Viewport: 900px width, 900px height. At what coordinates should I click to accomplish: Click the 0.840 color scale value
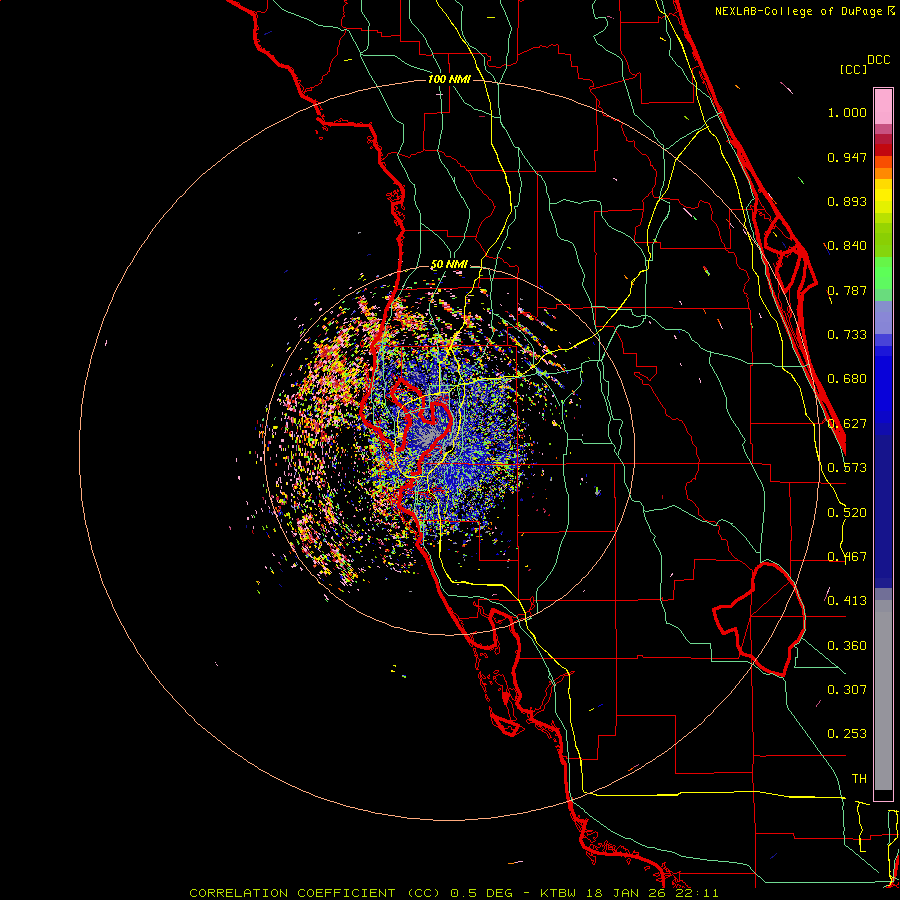coord(847,246)
